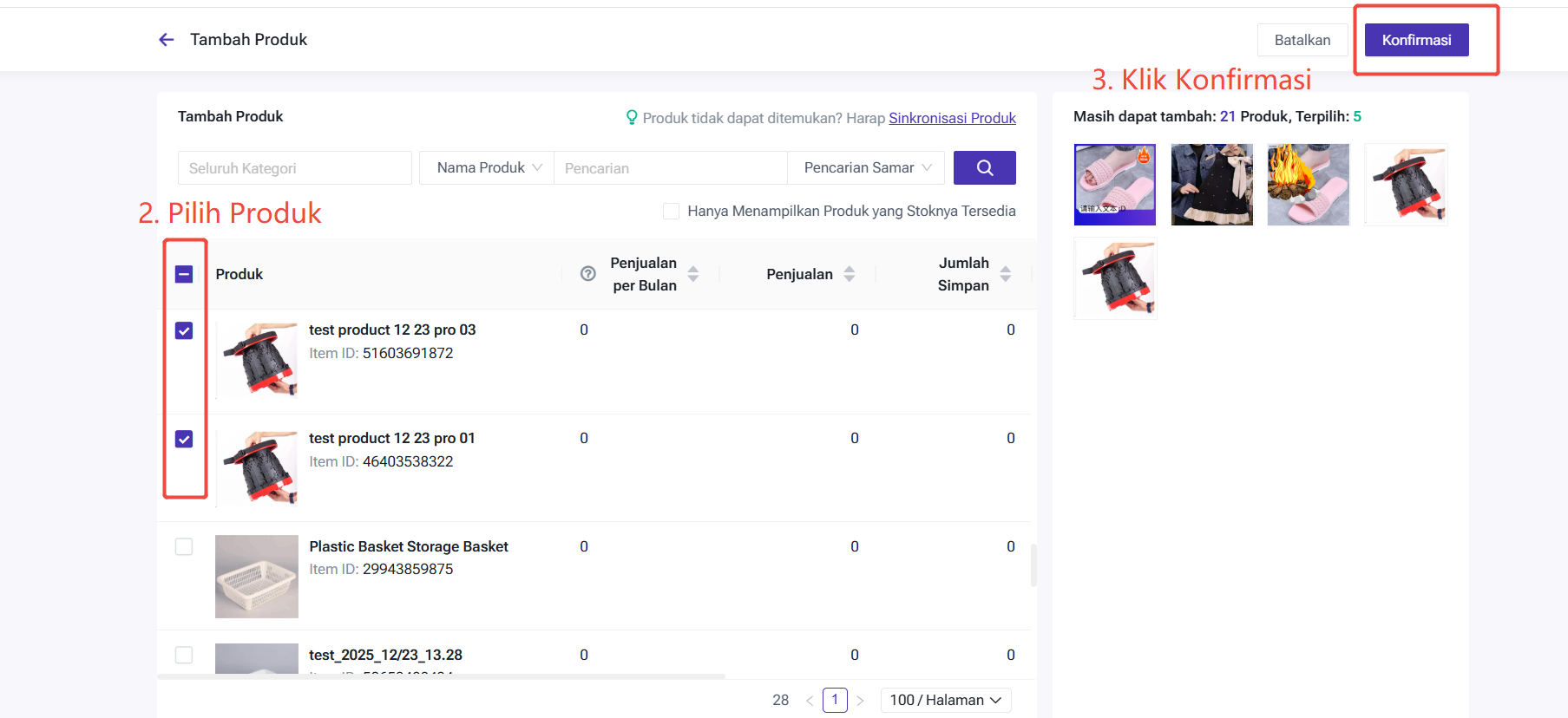Open the Pencarian Samar dropdown
The image size is (1568, 718).
pos(866,168)
